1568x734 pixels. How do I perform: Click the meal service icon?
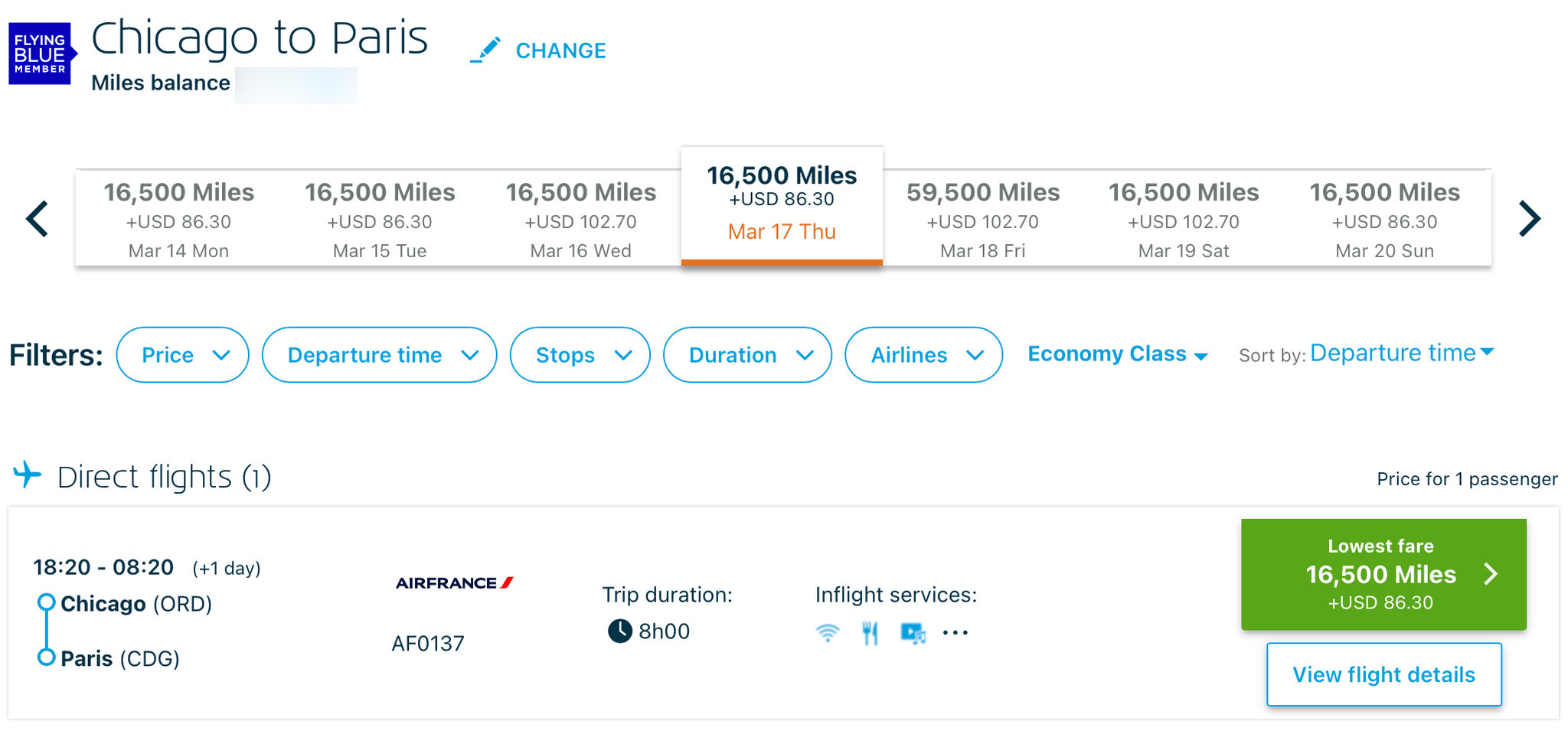(870, 633)
